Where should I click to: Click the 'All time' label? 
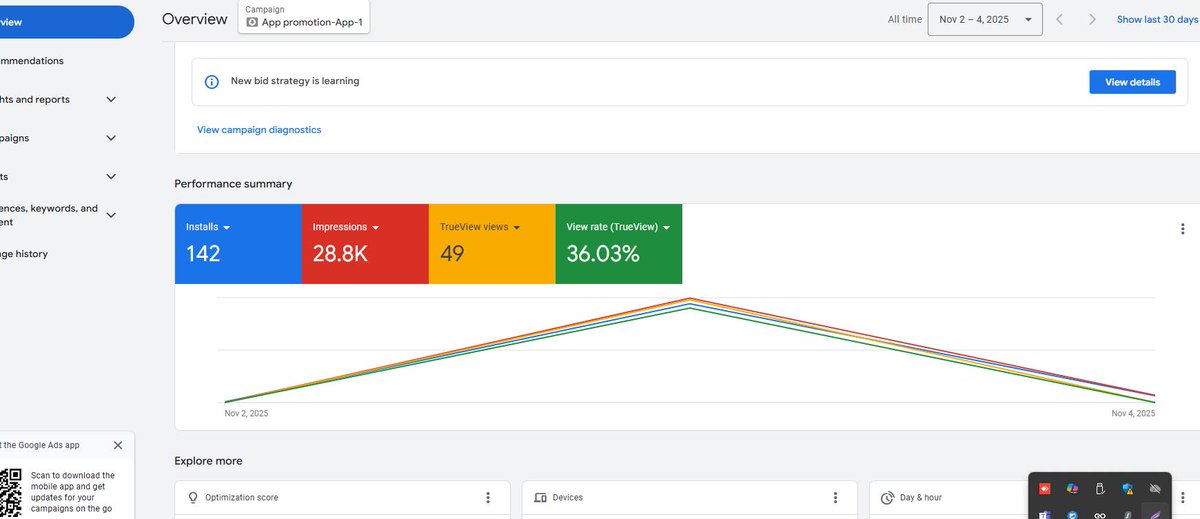pos(905,19)
